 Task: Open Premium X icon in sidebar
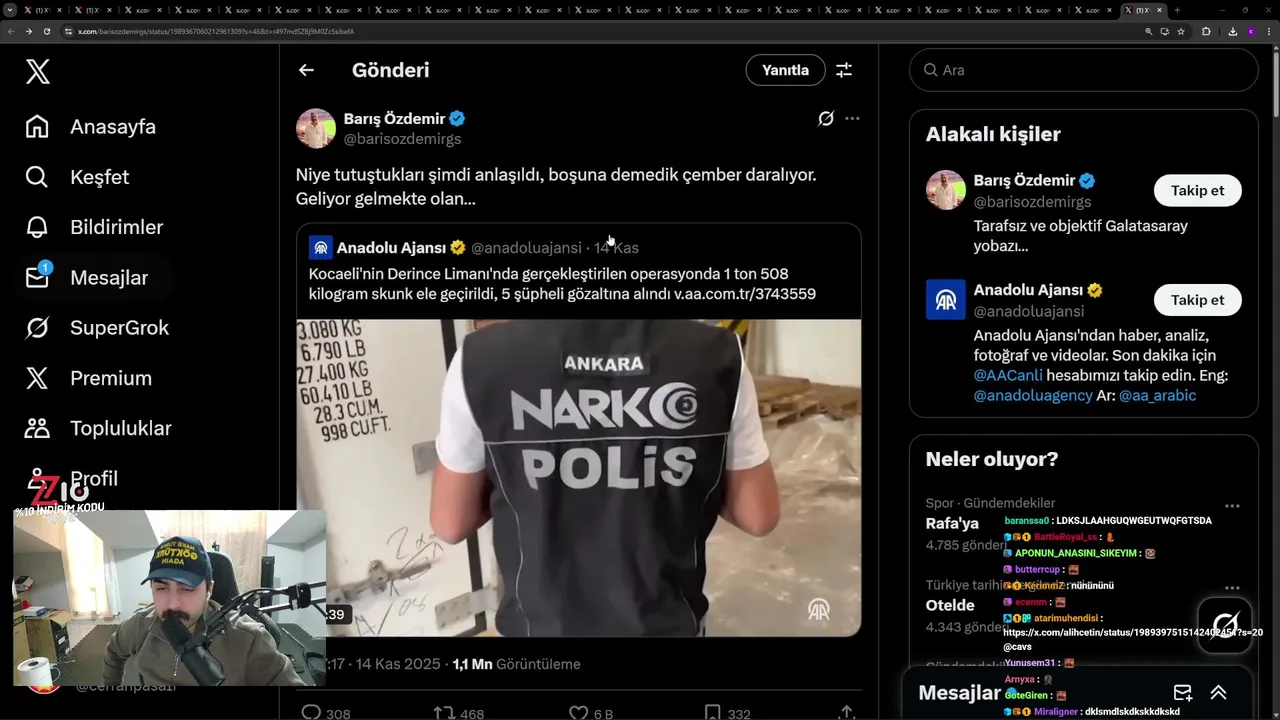click(x=37, y=378)
